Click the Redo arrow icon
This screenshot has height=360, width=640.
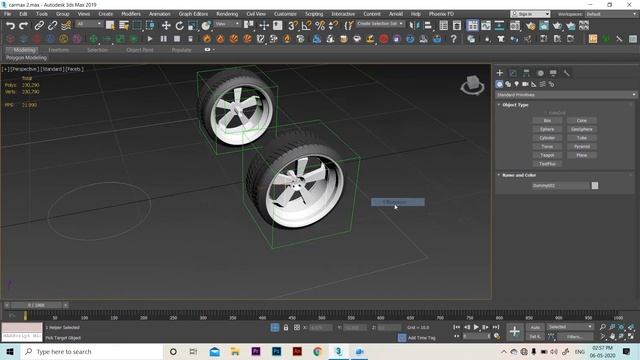pyautogui.click(x=24, y=26)
